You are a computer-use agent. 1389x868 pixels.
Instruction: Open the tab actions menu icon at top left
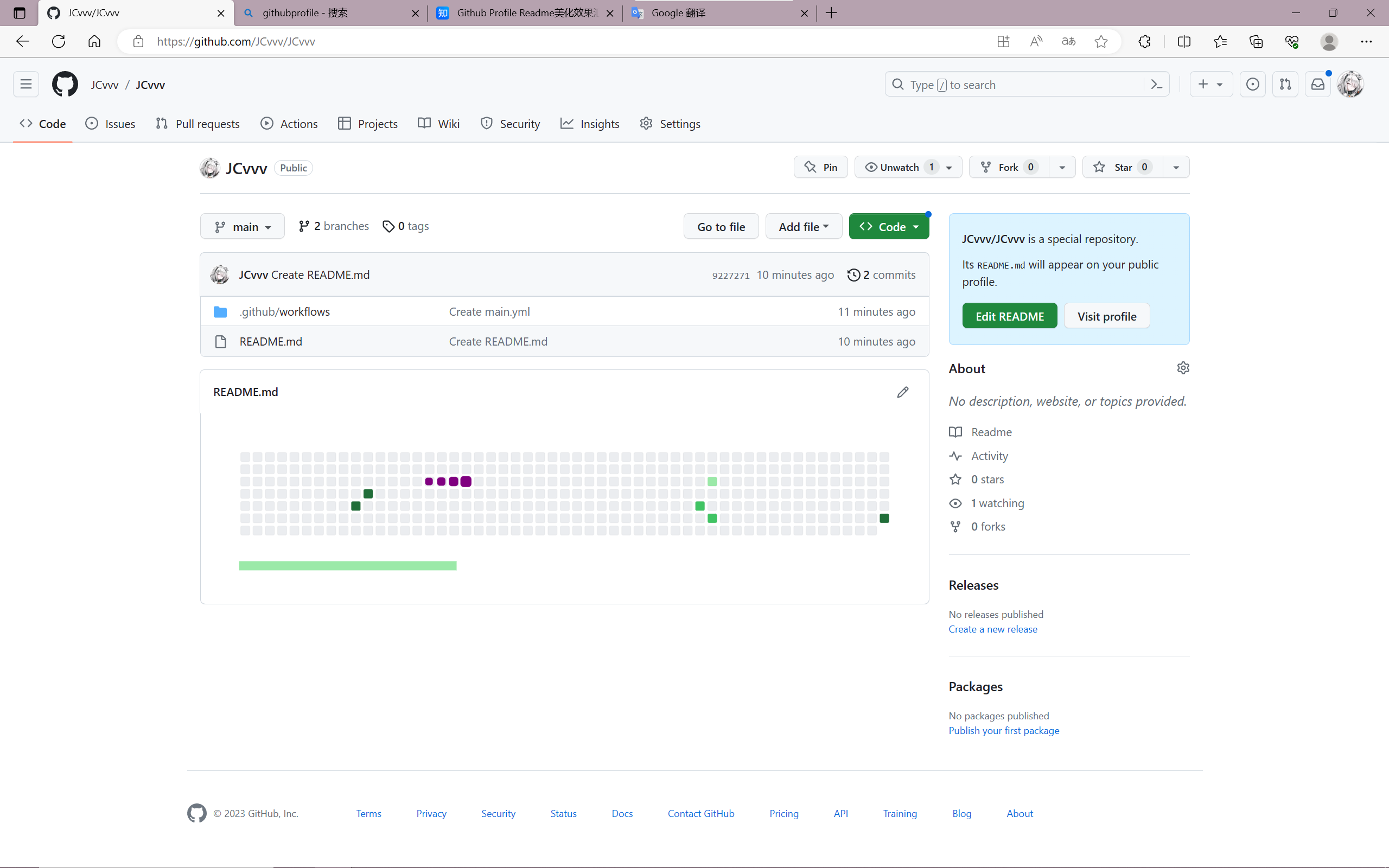[x=20, y=12]
